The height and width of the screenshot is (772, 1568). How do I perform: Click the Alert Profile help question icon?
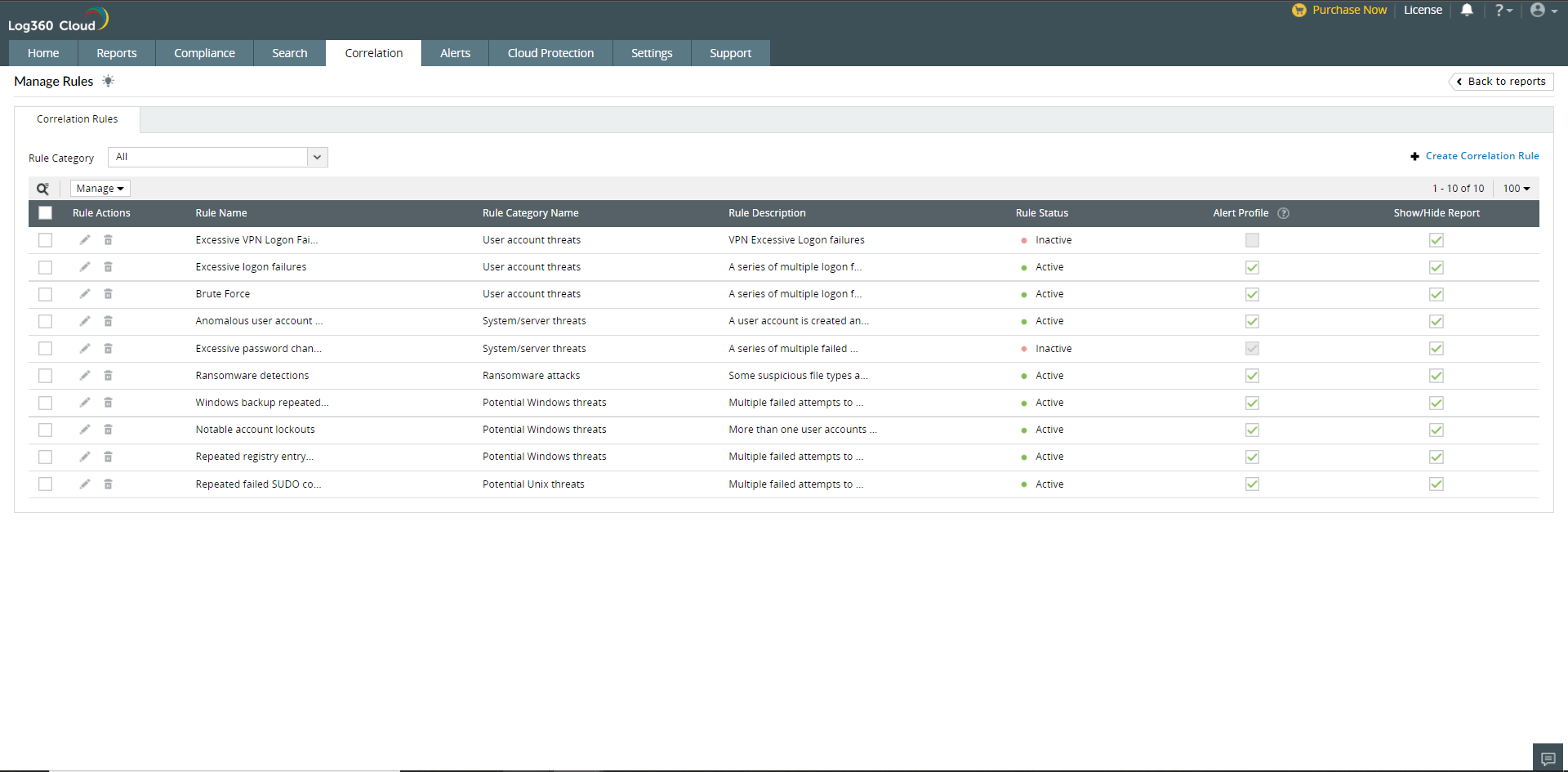(x=1283, y=213)
